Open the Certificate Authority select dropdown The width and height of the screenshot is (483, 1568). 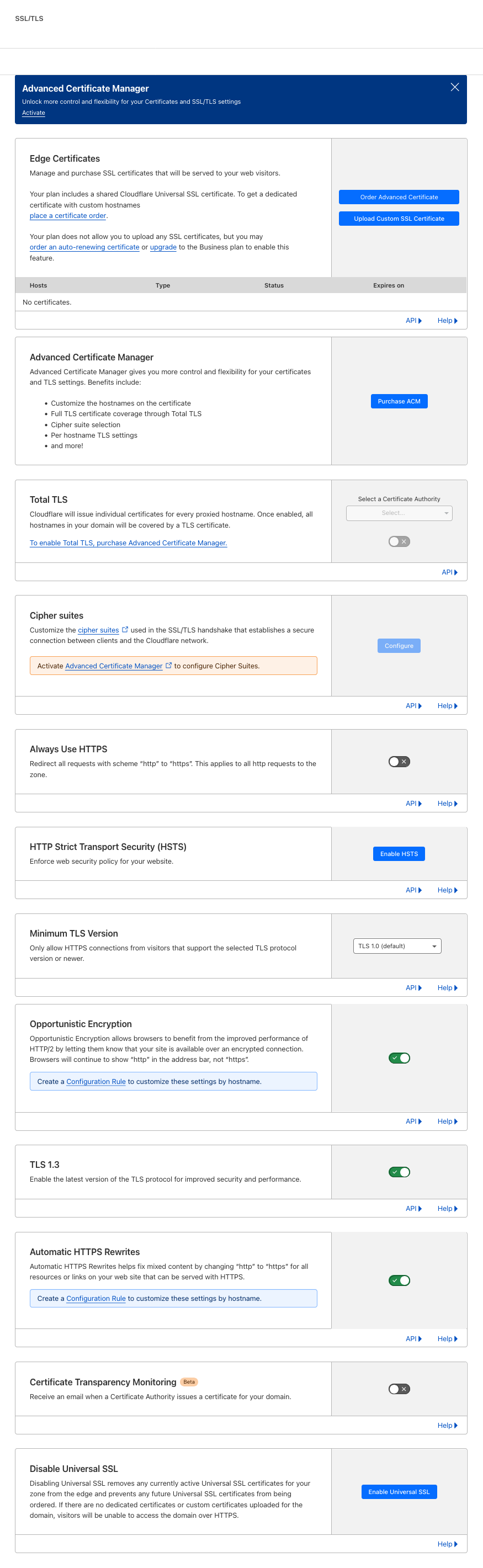(x=399, y=513)
